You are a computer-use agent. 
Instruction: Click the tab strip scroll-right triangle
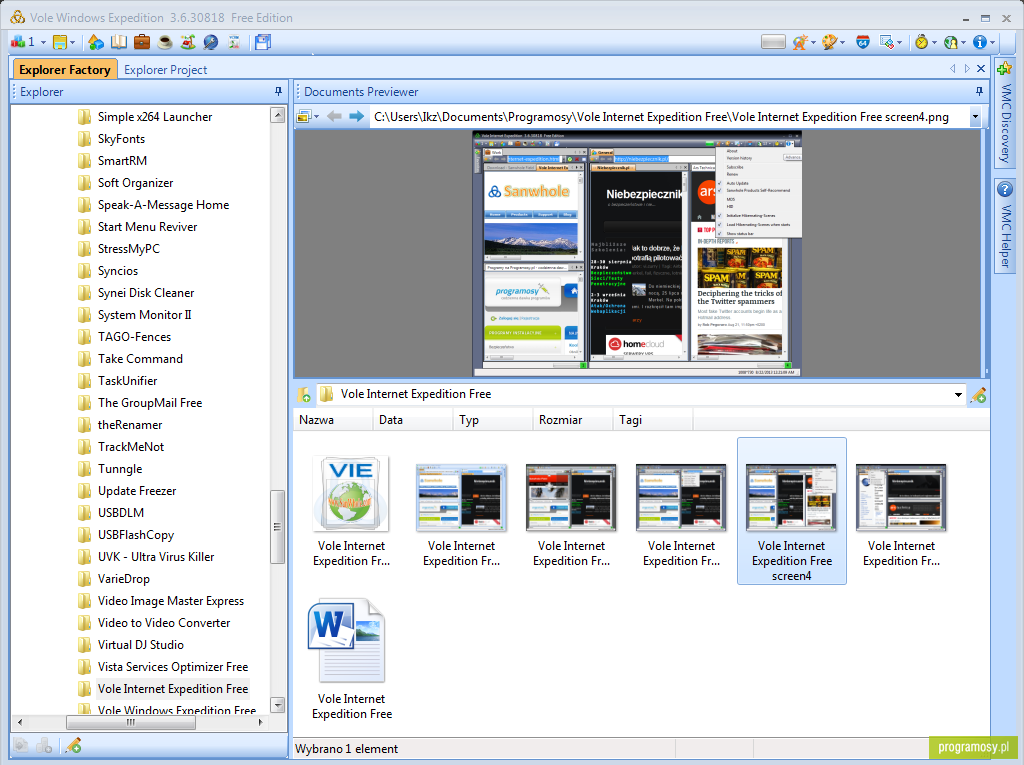coord(967,69)
